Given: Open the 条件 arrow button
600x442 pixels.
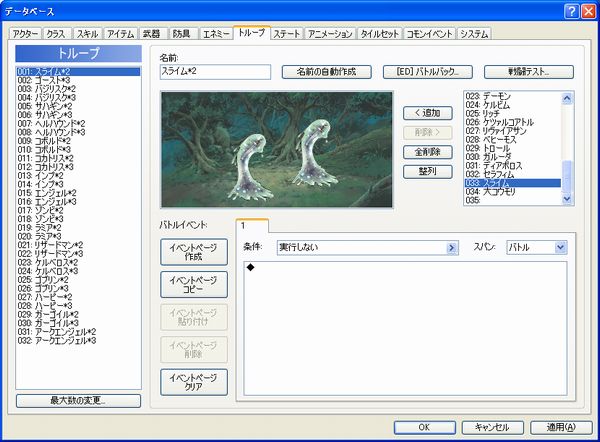Looking at the screenshot, I should [452, 248].
